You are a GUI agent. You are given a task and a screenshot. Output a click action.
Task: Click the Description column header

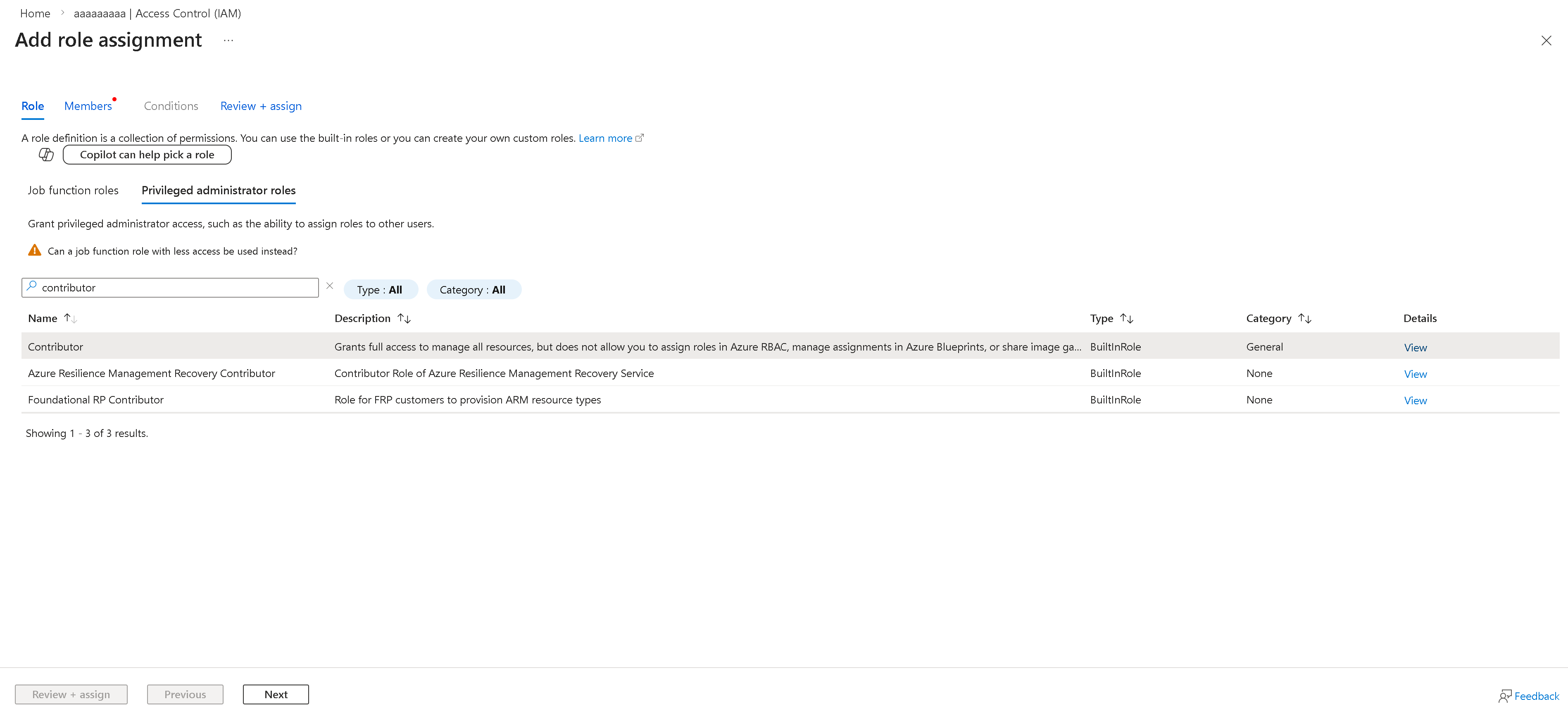362,318
